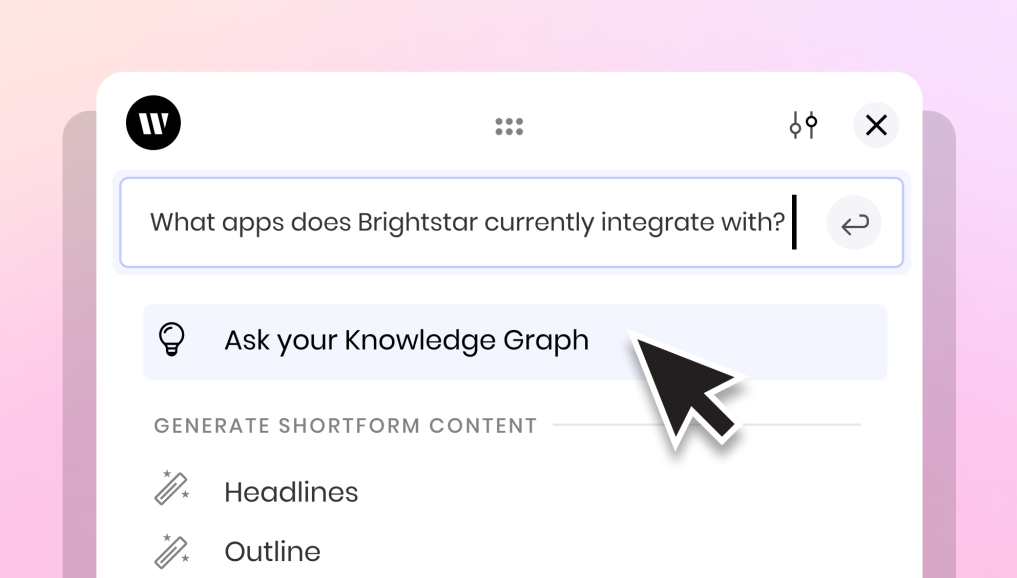Select Ask your Knowledge Graph option
This screenshot has width=1017, height=578.
515,342
